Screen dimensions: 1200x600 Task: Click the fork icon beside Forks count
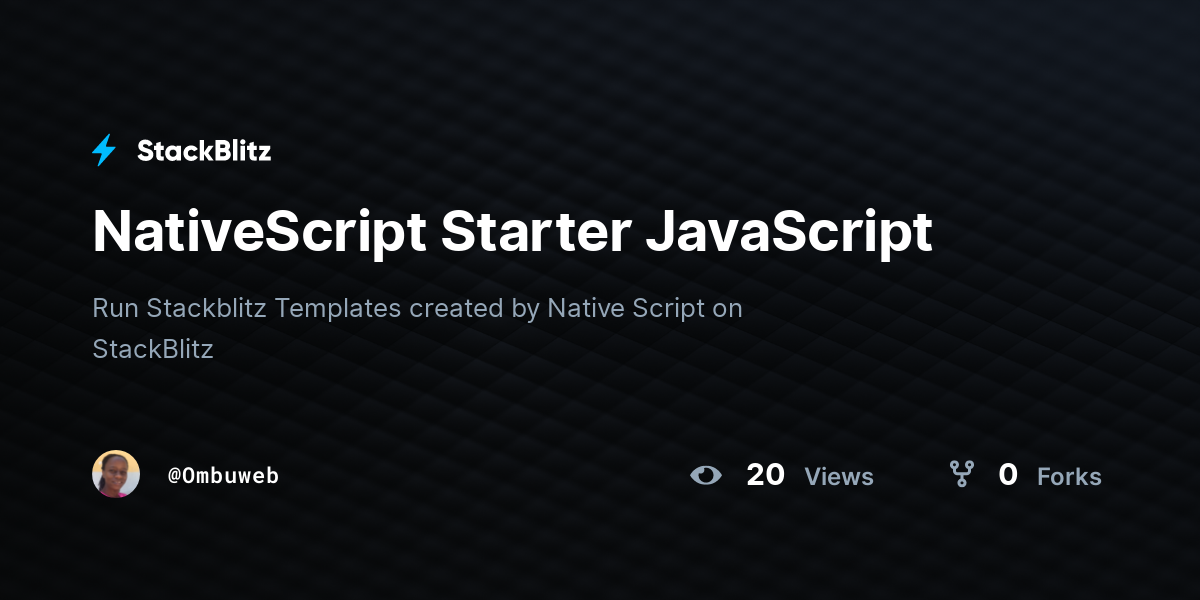click(x=962, y=476)
